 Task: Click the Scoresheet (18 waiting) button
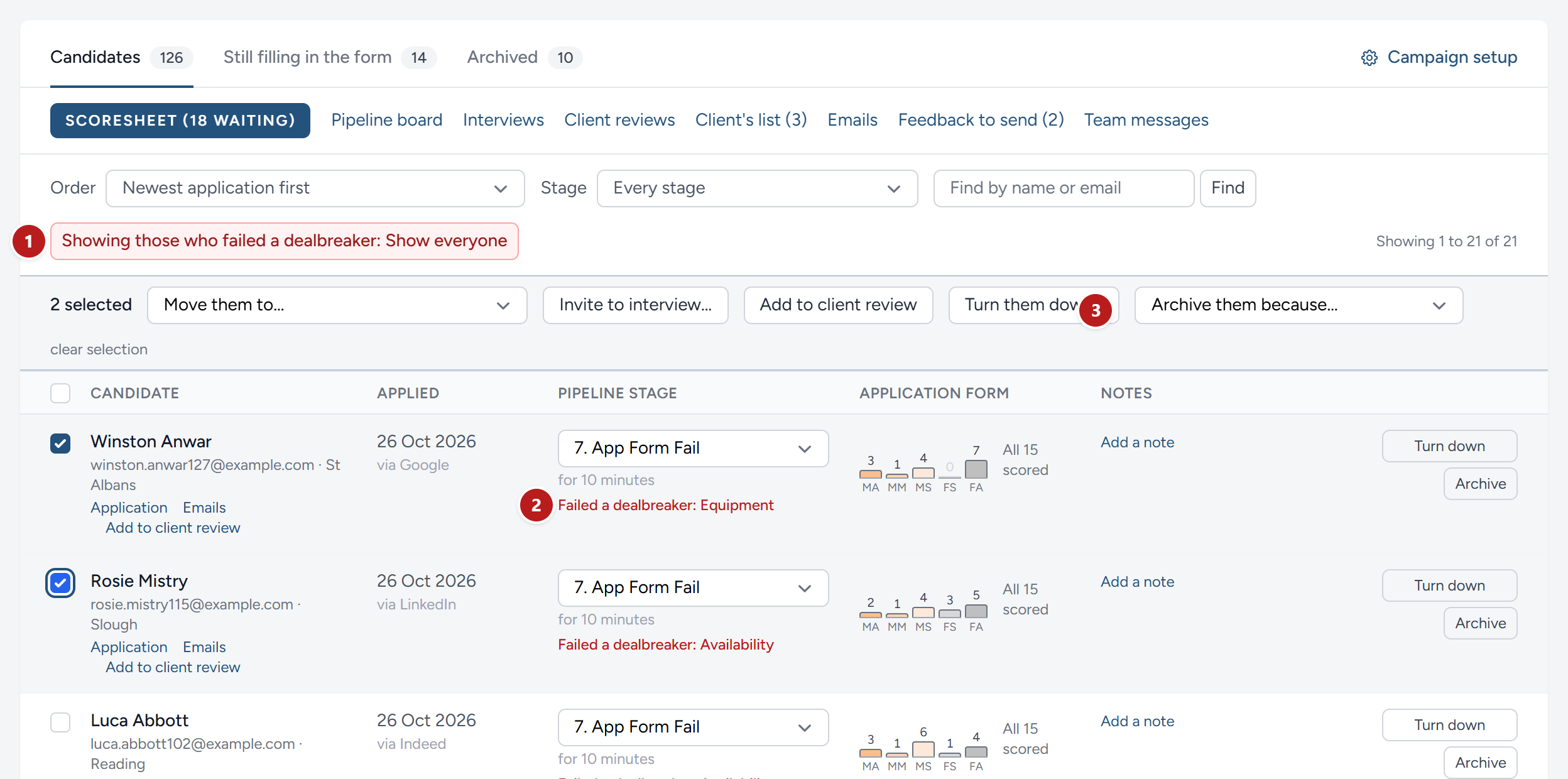pos(180,121)
